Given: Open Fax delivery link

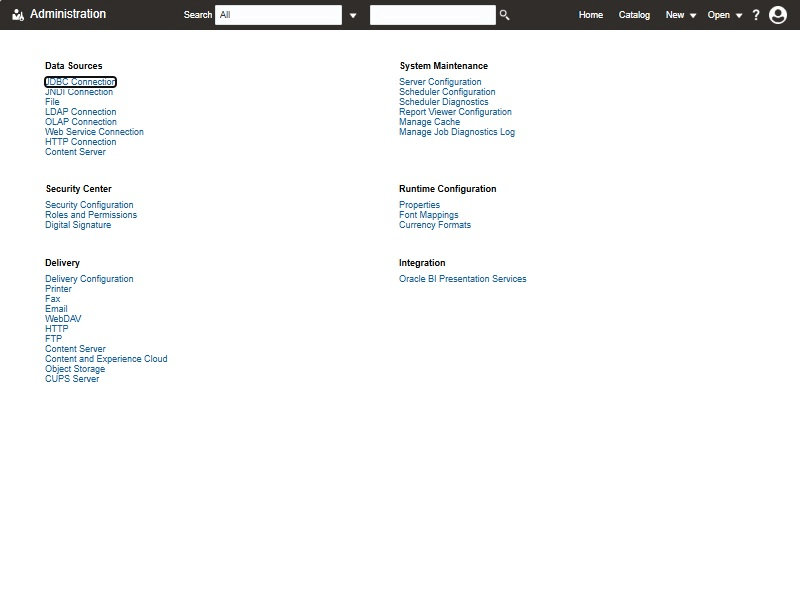Looking at the screenshot, I should [x=53, y=299].
